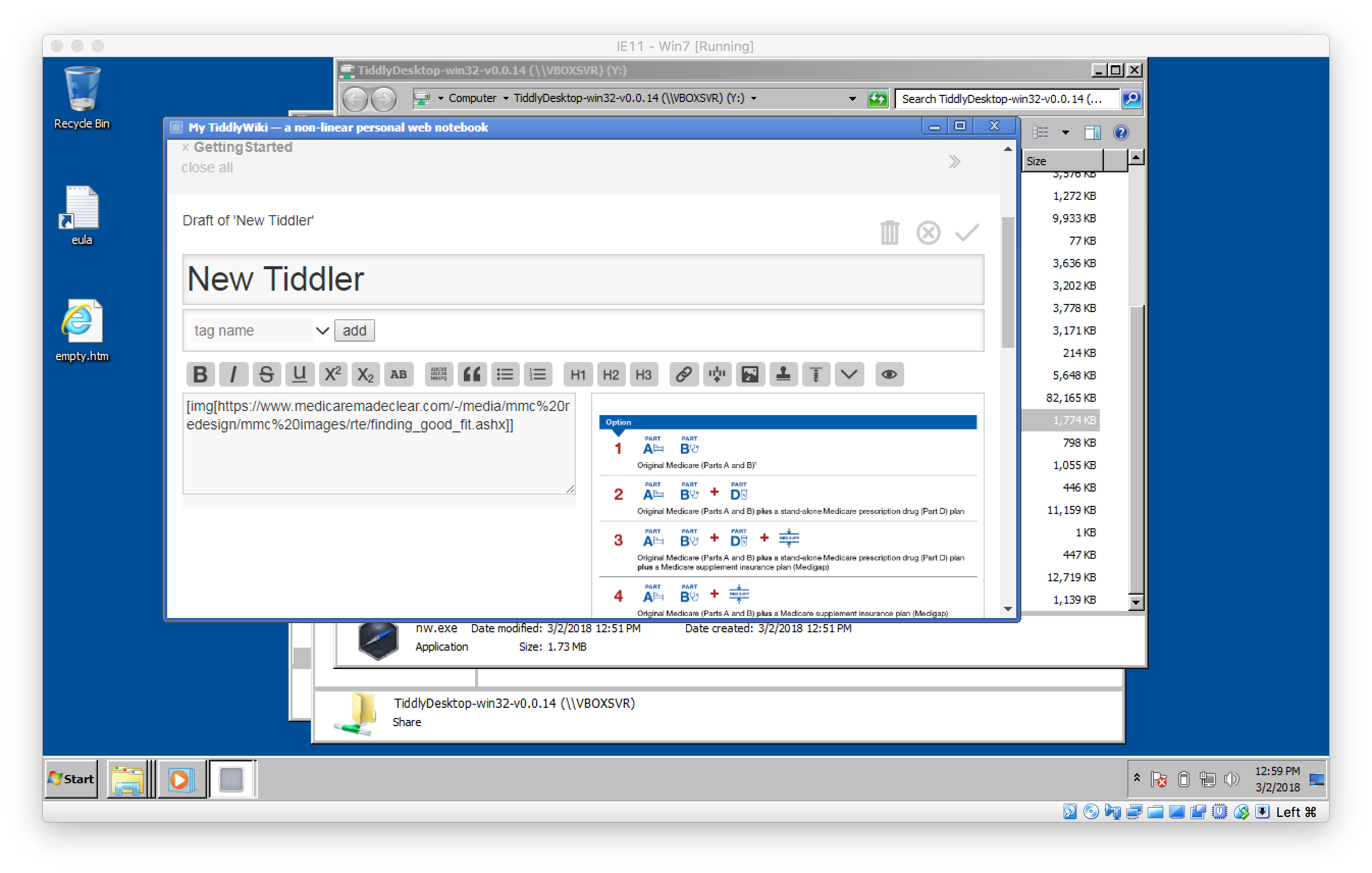Insert a bulleted list

505,374
